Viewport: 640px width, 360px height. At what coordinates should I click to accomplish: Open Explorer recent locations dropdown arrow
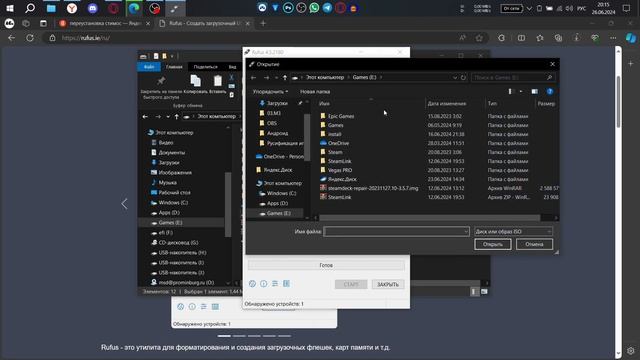coord(168,117)
